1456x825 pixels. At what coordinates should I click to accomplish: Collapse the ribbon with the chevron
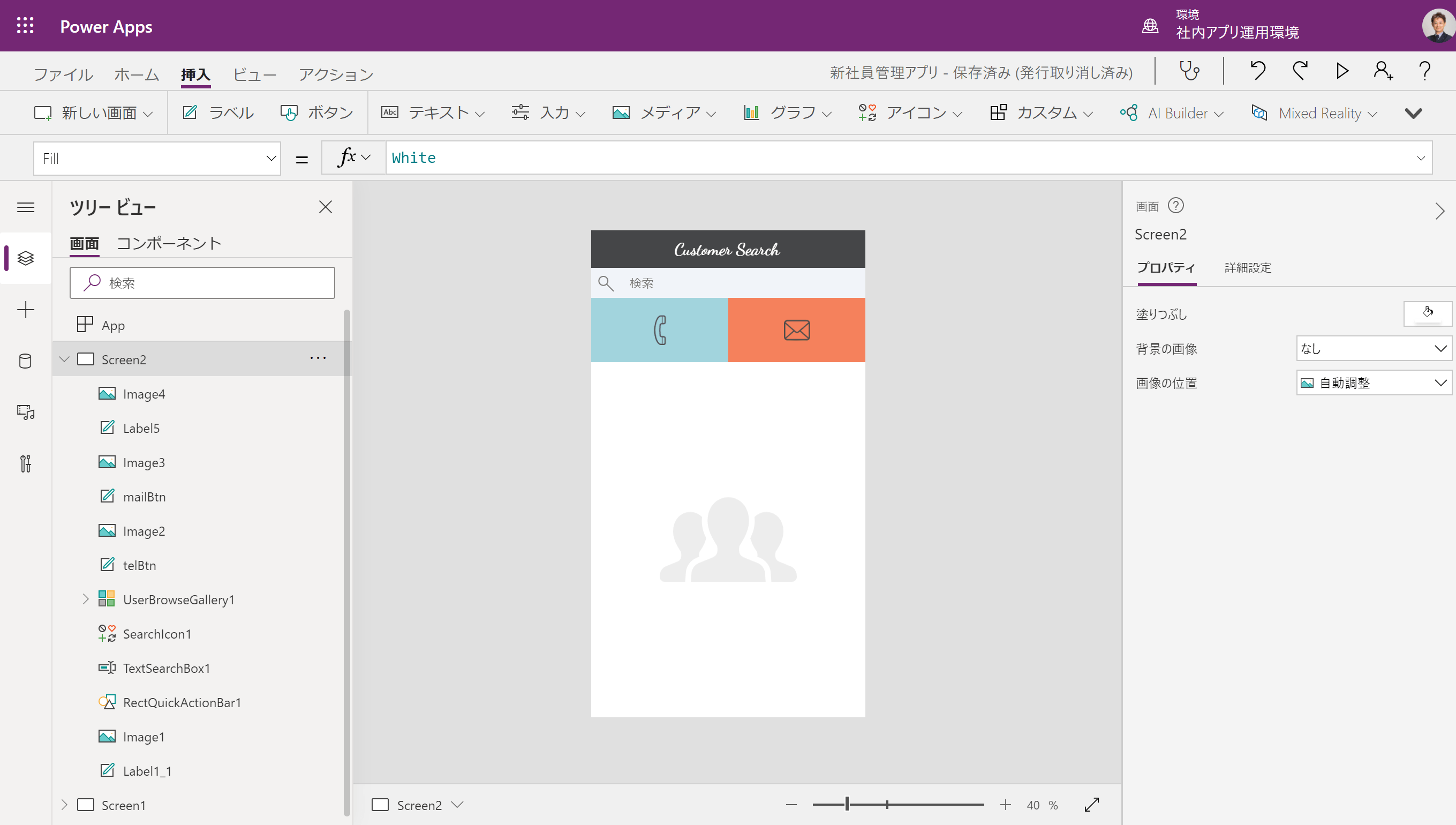(x=1414, y=112)
